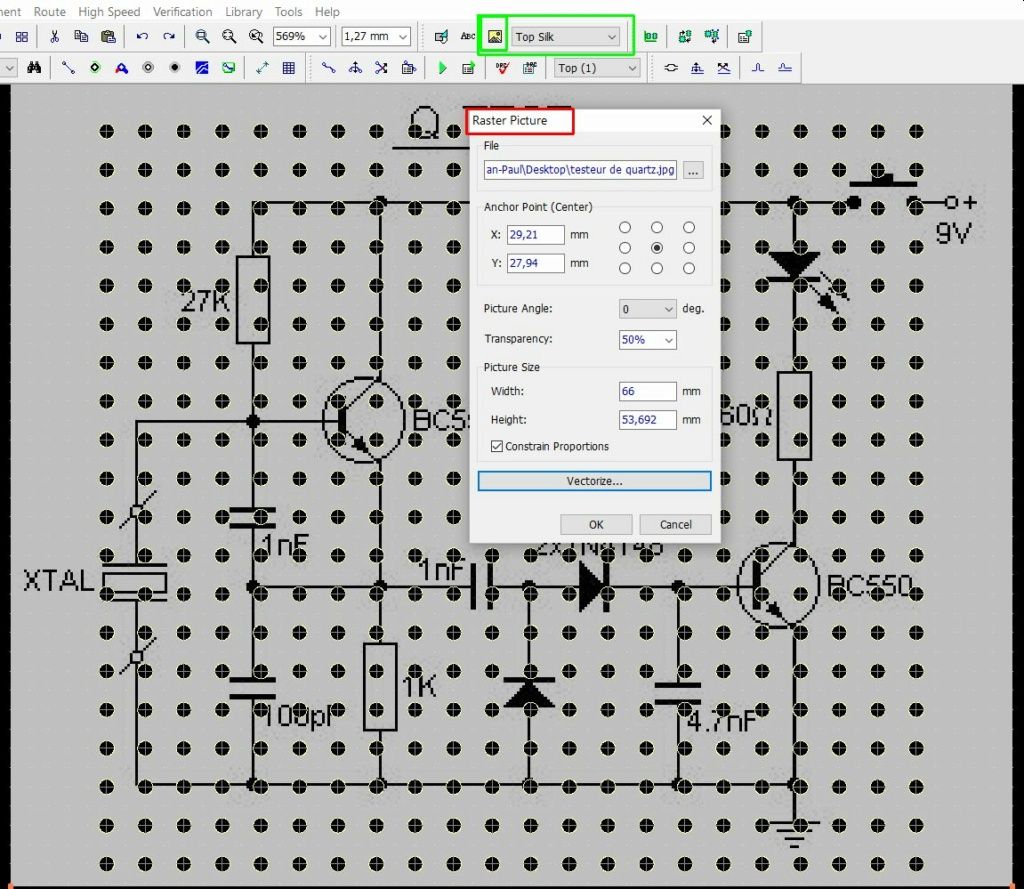Click the anchor X coordinate field
The width and height of the screenshot is (1024, 889).
536,234
